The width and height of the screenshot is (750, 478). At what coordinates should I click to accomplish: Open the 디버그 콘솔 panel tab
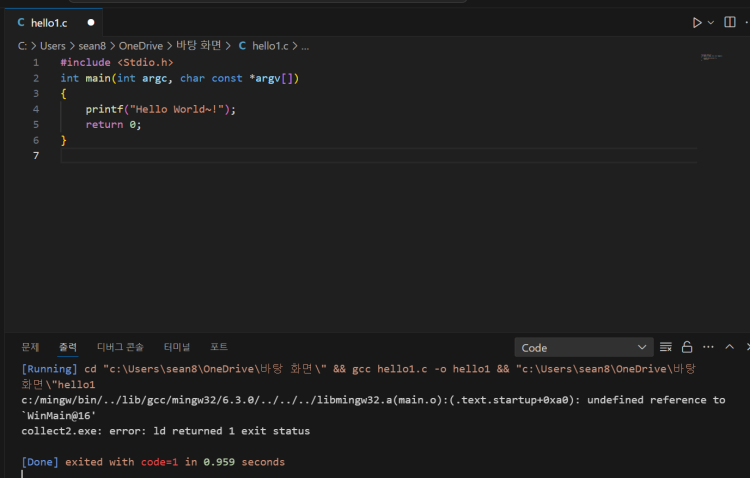pos(120,347)
